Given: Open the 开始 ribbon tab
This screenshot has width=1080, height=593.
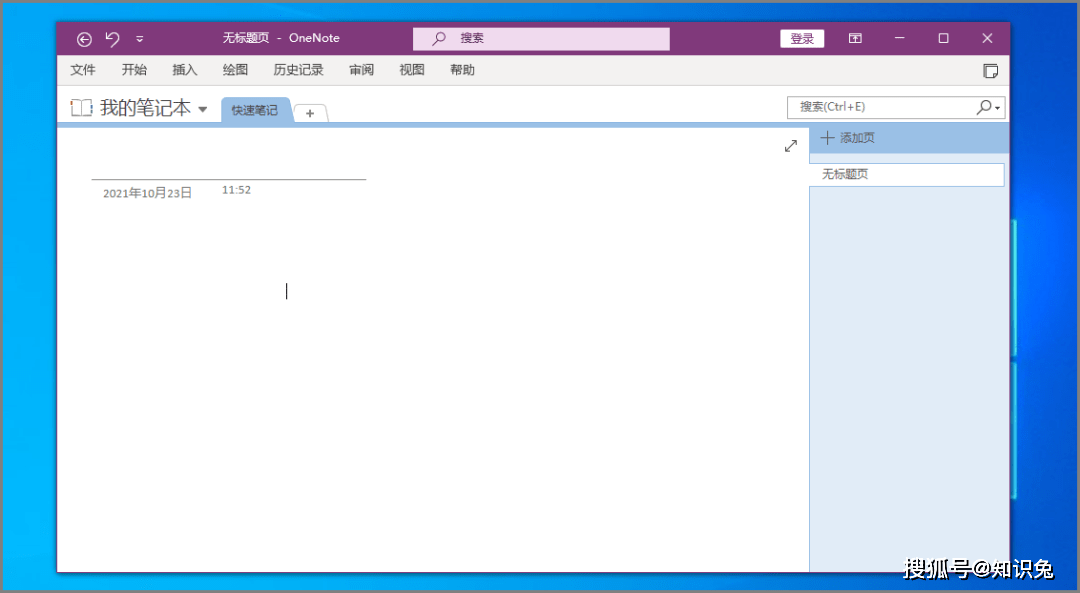Looking at the screenshot, I should point(134,70).
